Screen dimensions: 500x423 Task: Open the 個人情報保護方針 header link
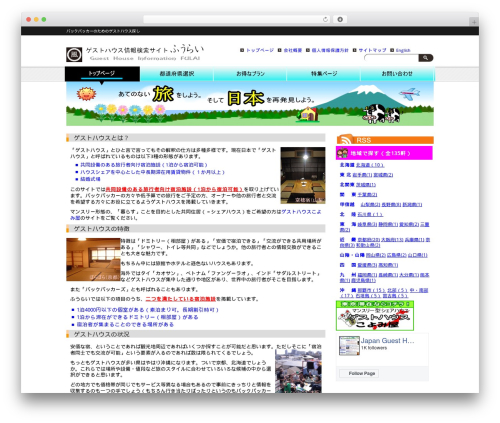coord(330,50)
